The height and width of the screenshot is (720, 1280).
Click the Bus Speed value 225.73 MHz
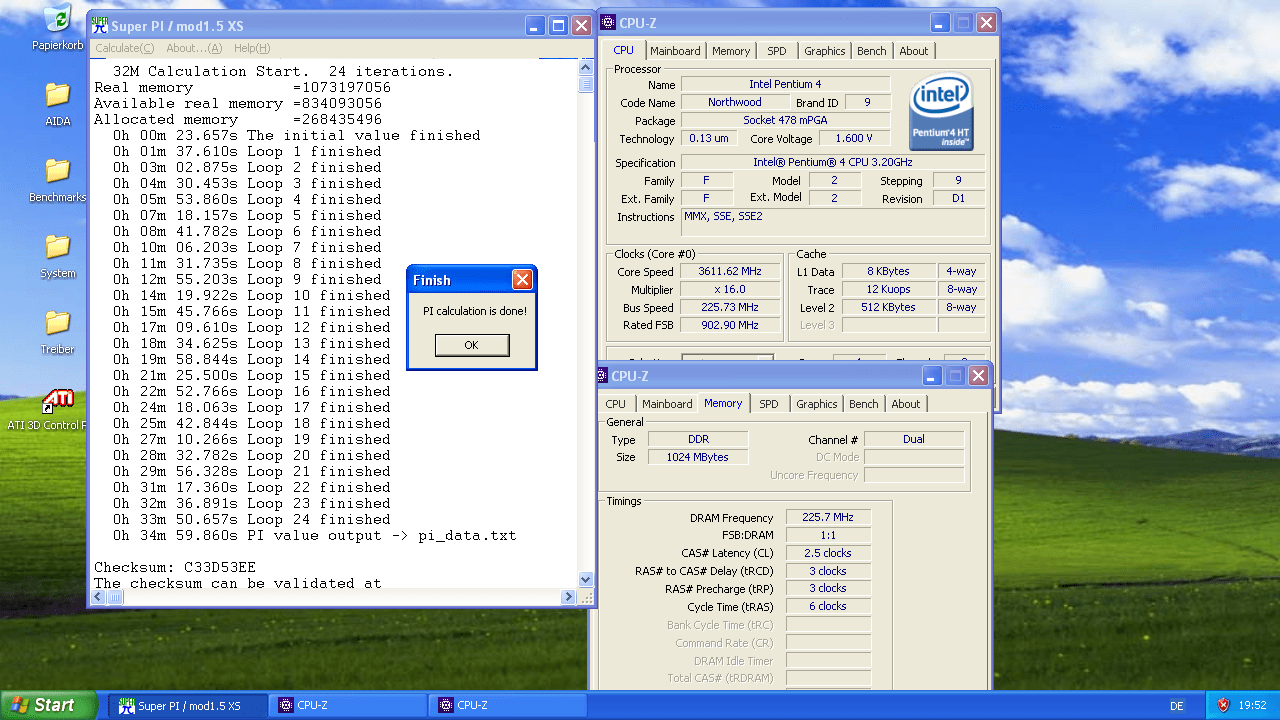click(x=729, y=308)
